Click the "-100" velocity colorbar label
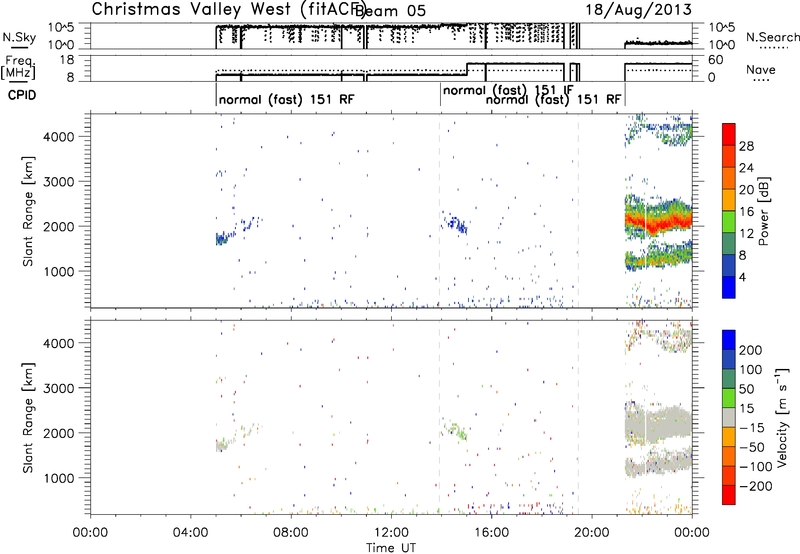800x554 pixels. 756,467
